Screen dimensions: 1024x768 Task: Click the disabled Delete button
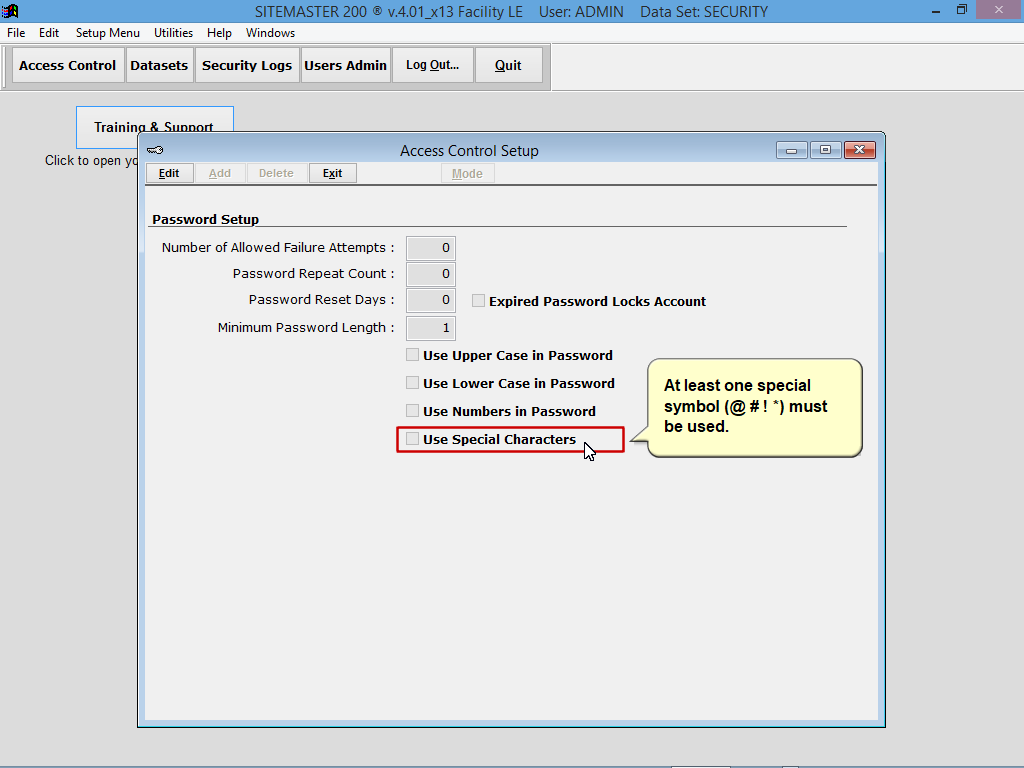[x=276, y=173]
